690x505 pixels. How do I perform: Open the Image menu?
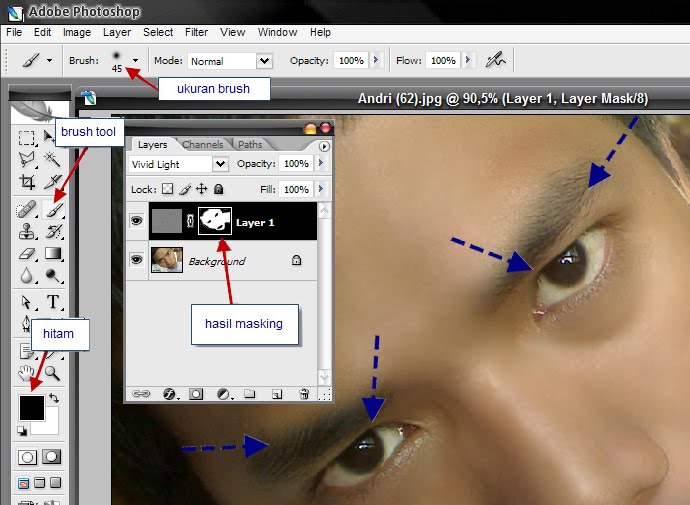click(77, 32)
